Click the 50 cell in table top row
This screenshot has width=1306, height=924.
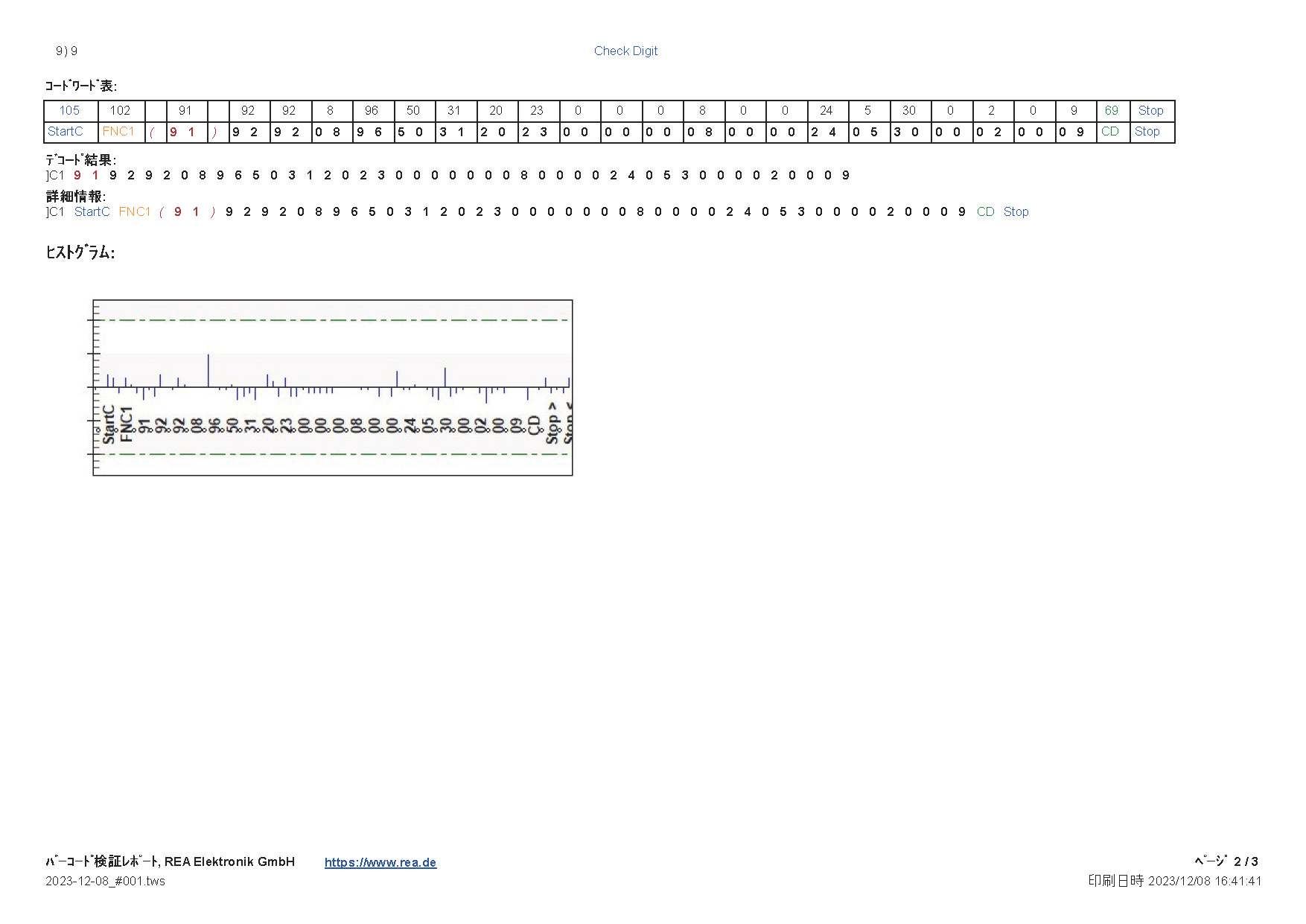pyautogui.click(x=413, y=110)
